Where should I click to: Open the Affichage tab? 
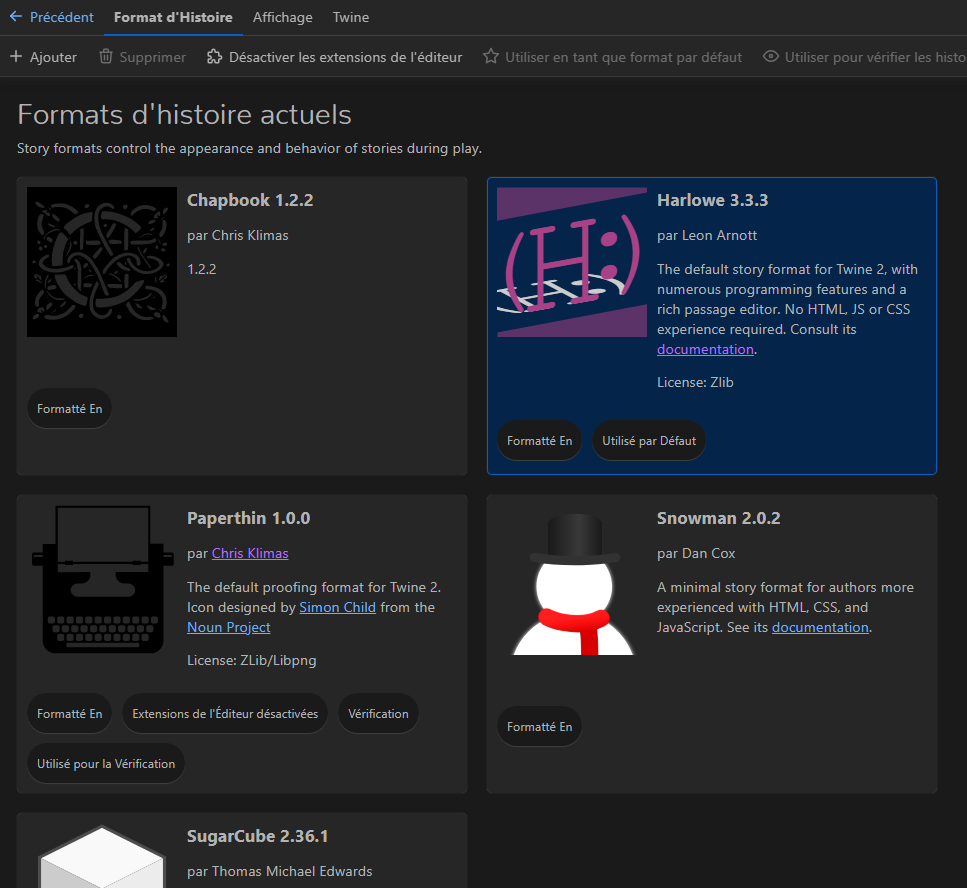pyautogui.click(x=282, y=17)
